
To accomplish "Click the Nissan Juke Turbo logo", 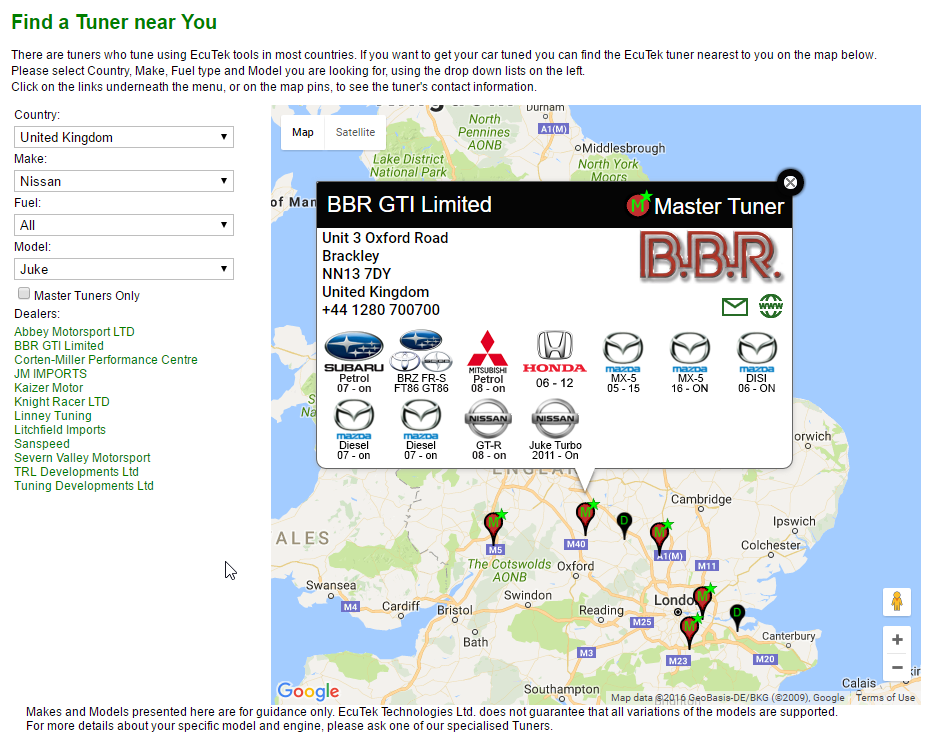I will point(554,419).
